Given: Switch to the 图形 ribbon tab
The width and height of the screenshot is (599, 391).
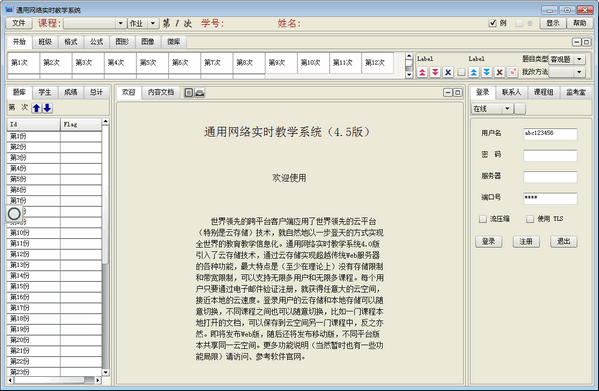Looking at the screenshot, I should [122, 42].
